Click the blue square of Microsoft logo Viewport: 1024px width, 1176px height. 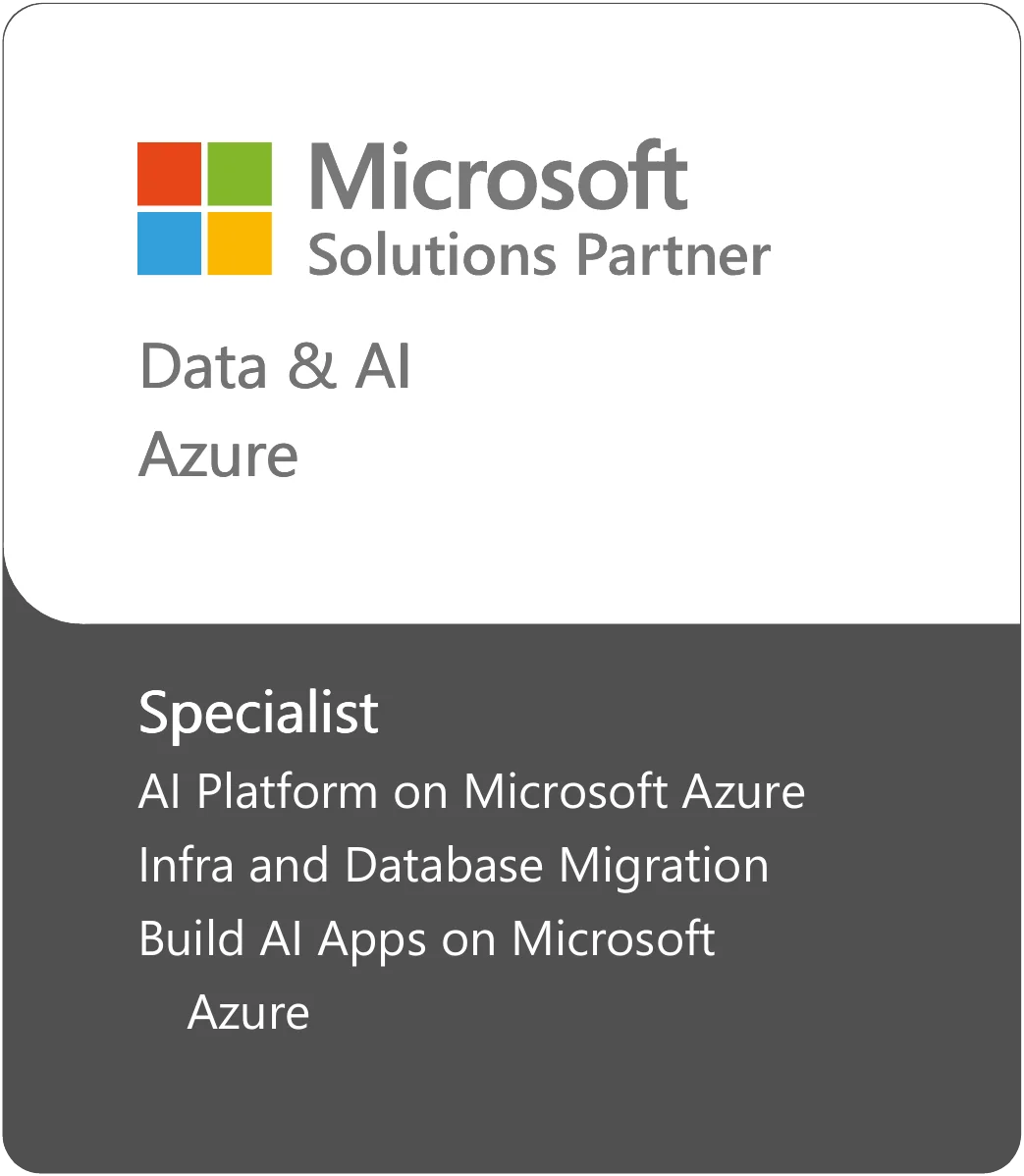(x=170, y=243)
